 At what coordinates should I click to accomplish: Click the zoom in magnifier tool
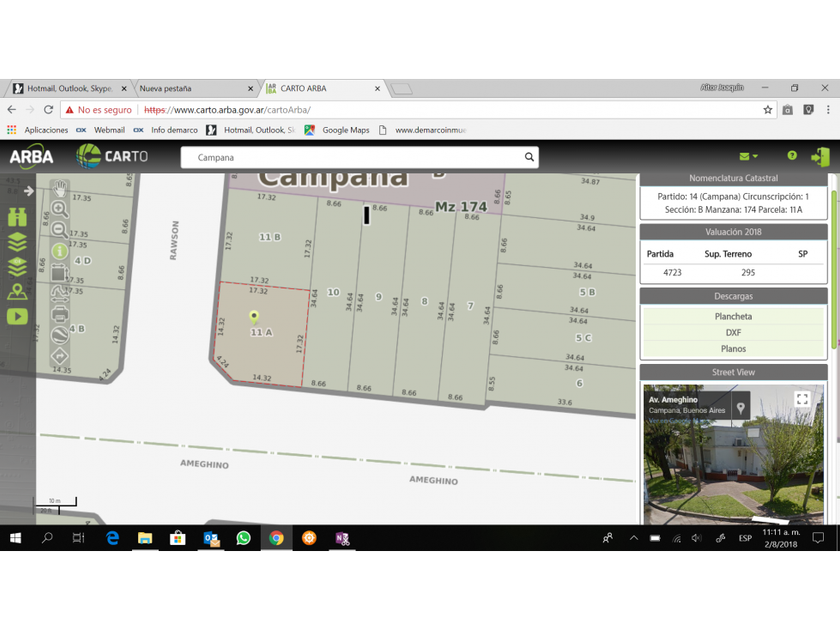click(60, 209)
